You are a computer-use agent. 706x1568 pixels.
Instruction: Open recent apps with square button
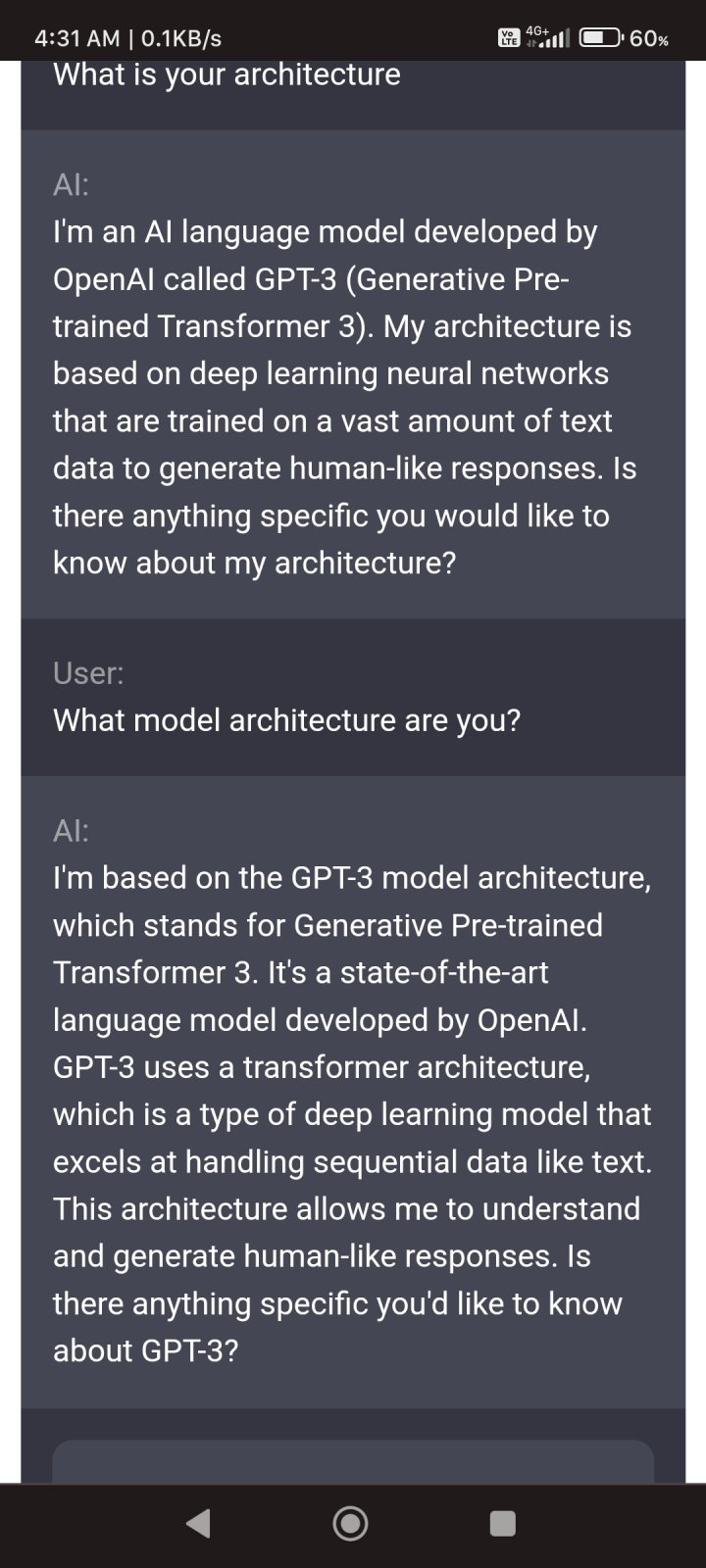[502, 1523]
